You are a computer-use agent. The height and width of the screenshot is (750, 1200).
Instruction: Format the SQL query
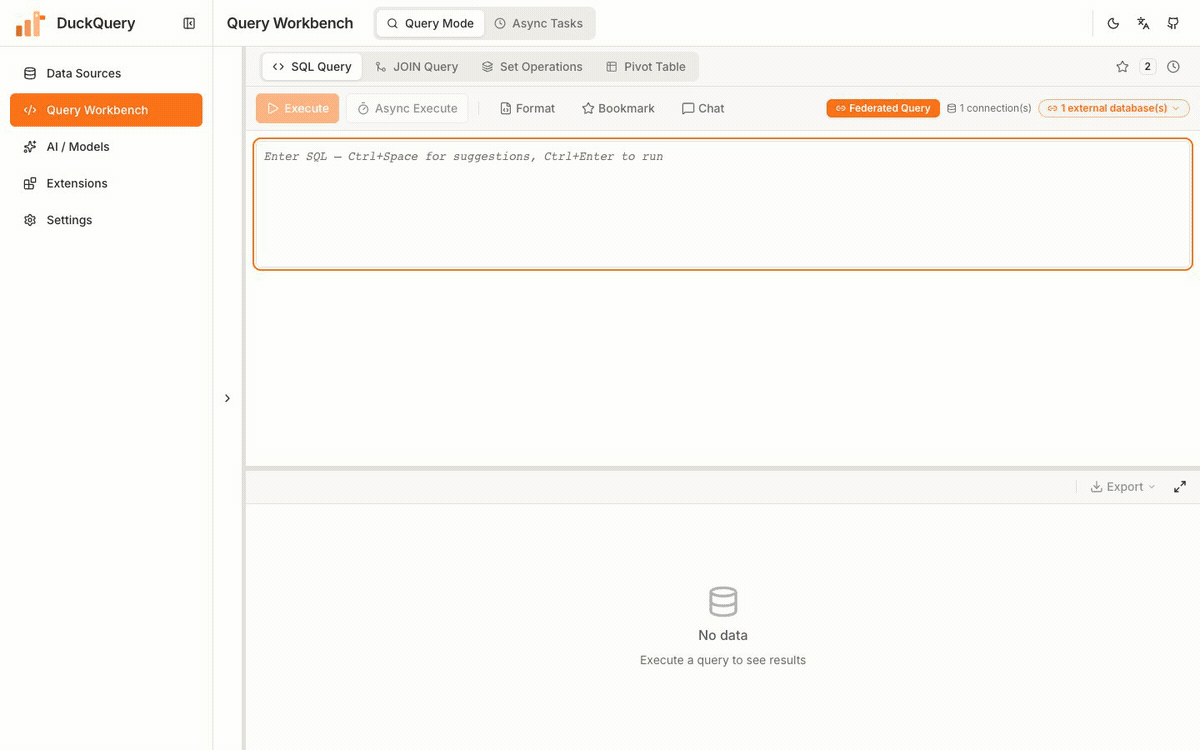[527, 108]
